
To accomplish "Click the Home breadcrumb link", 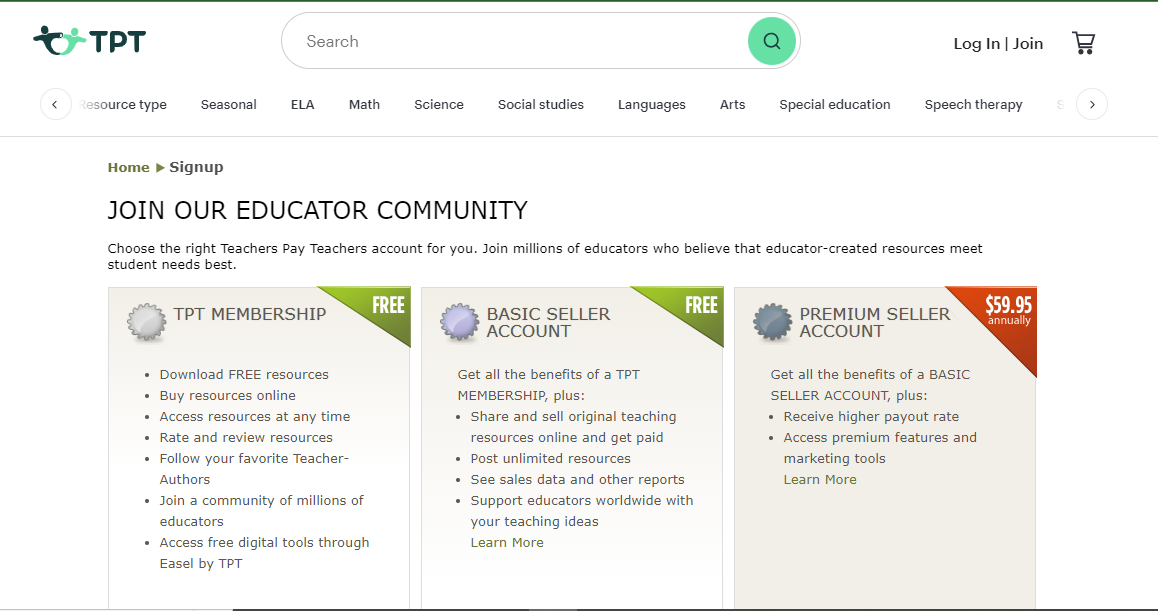I will coord(128,167).
